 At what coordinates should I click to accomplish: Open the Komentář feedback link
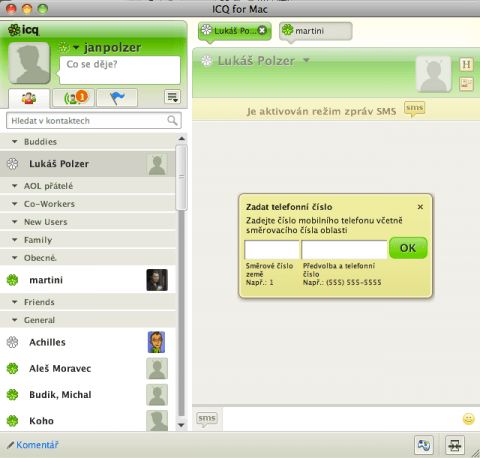point(37,445)
